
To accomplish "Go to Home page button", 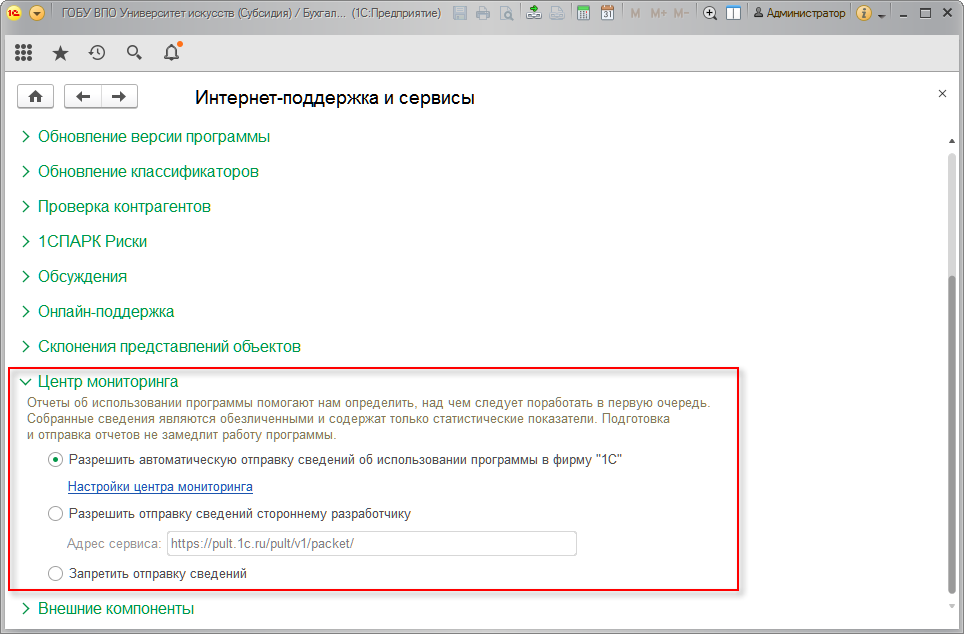I will (x=36, y=97).
